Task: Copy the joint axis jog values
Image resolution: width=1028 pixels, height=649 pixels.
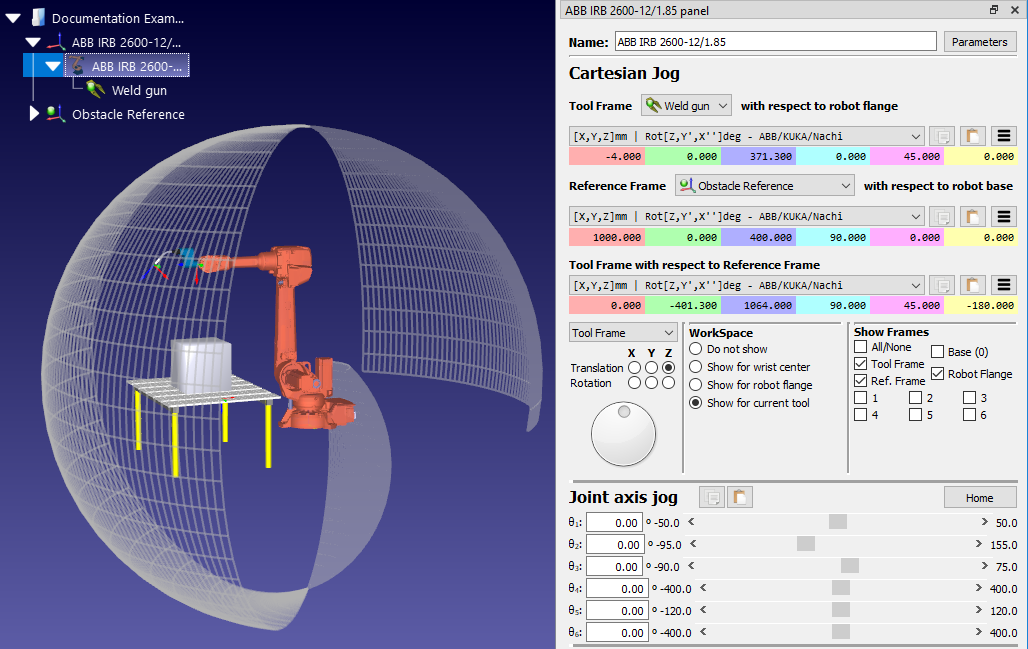Action: [x=711, y=497]
